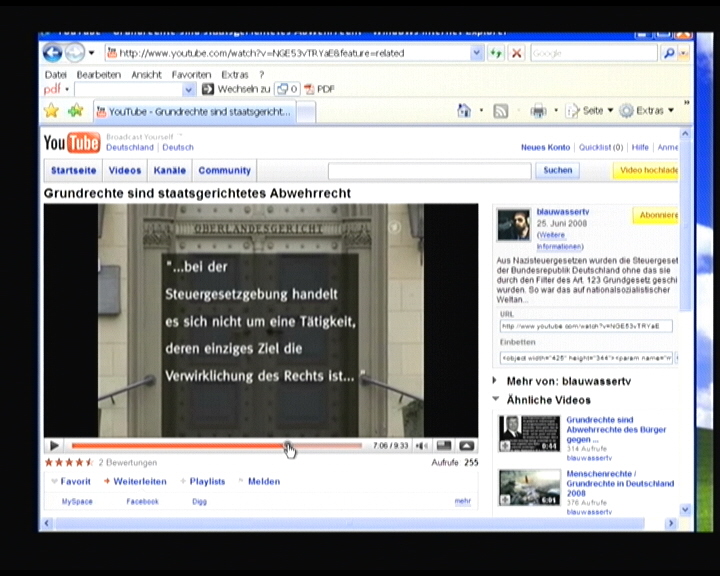The height and width of the screenshot is (576, 720).
Task: Mute the video with the speaker icon
Action: 422,446
